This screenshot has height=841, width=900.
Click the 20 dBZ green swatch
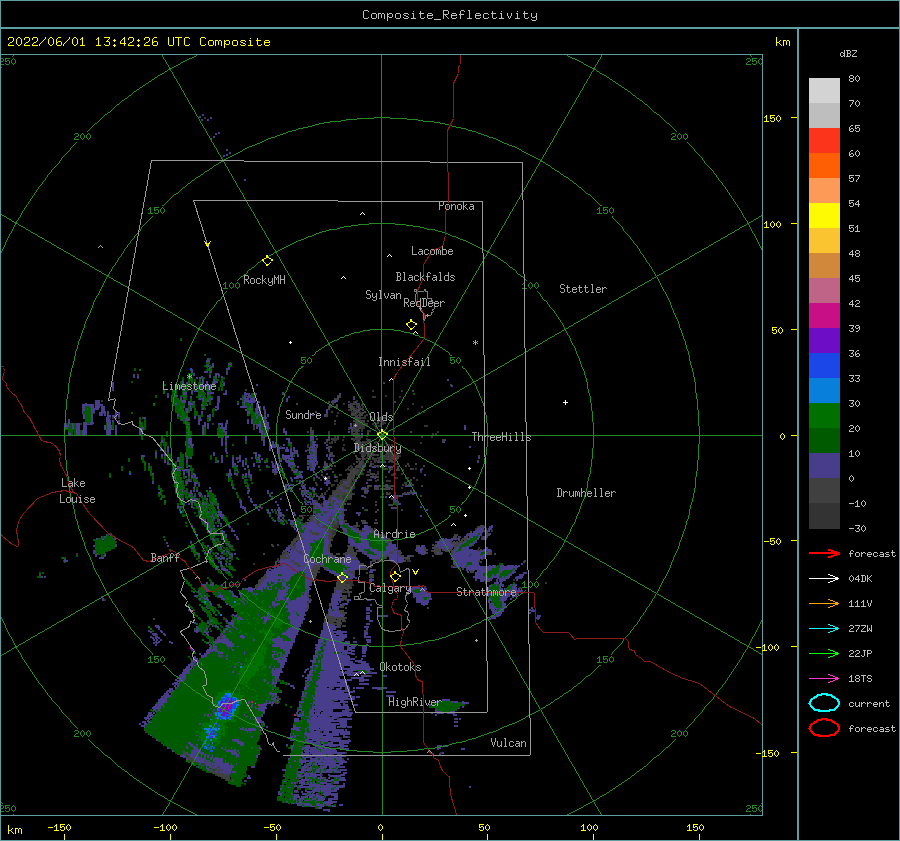click(824, 416)
